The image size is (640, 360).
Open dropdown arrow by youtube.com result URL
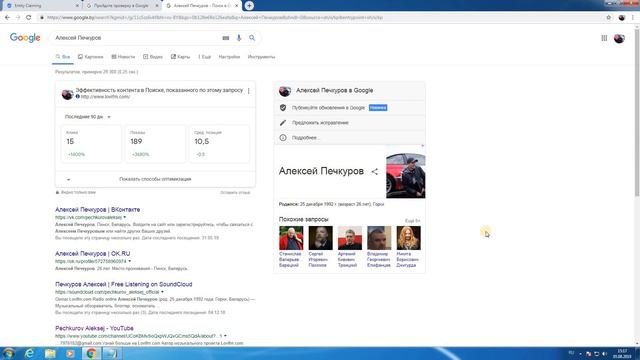tap(225, 336)
